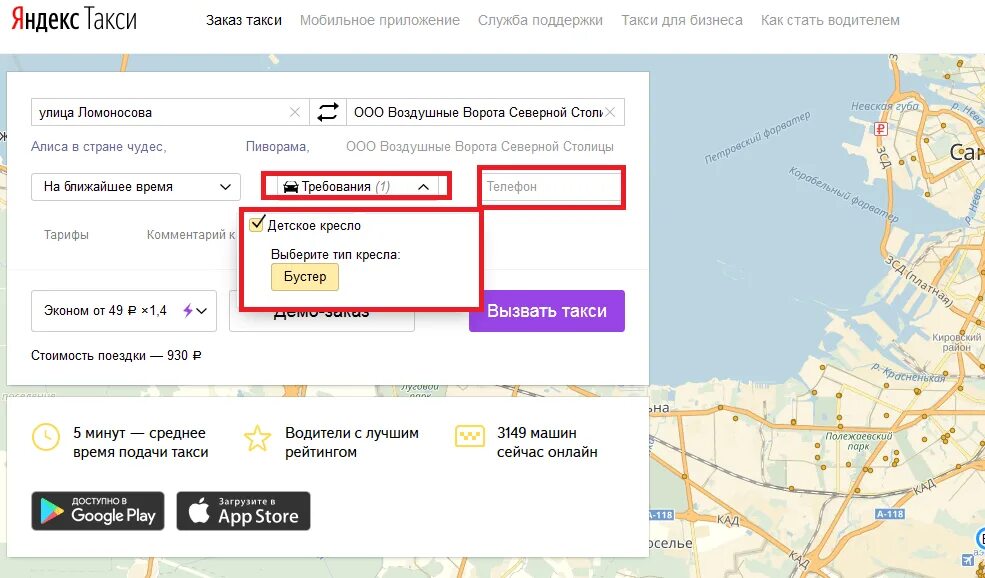Click the taxi icon near 3149 машин
Viewport: 985px width, 578px height.
click(469, 436)
